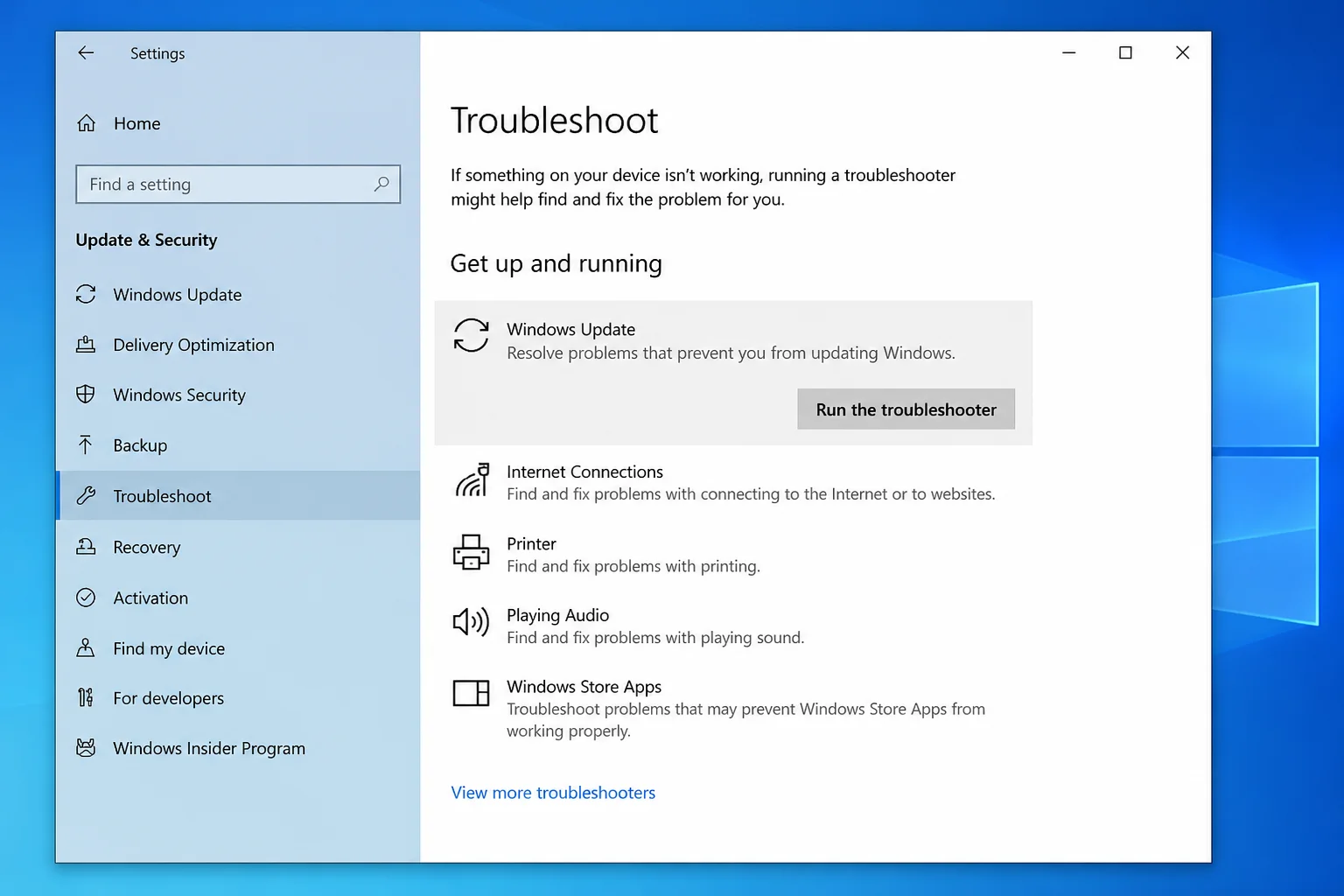Select Troubleshoot in the sidebar
1344x896 pixels.
[238, 496]
